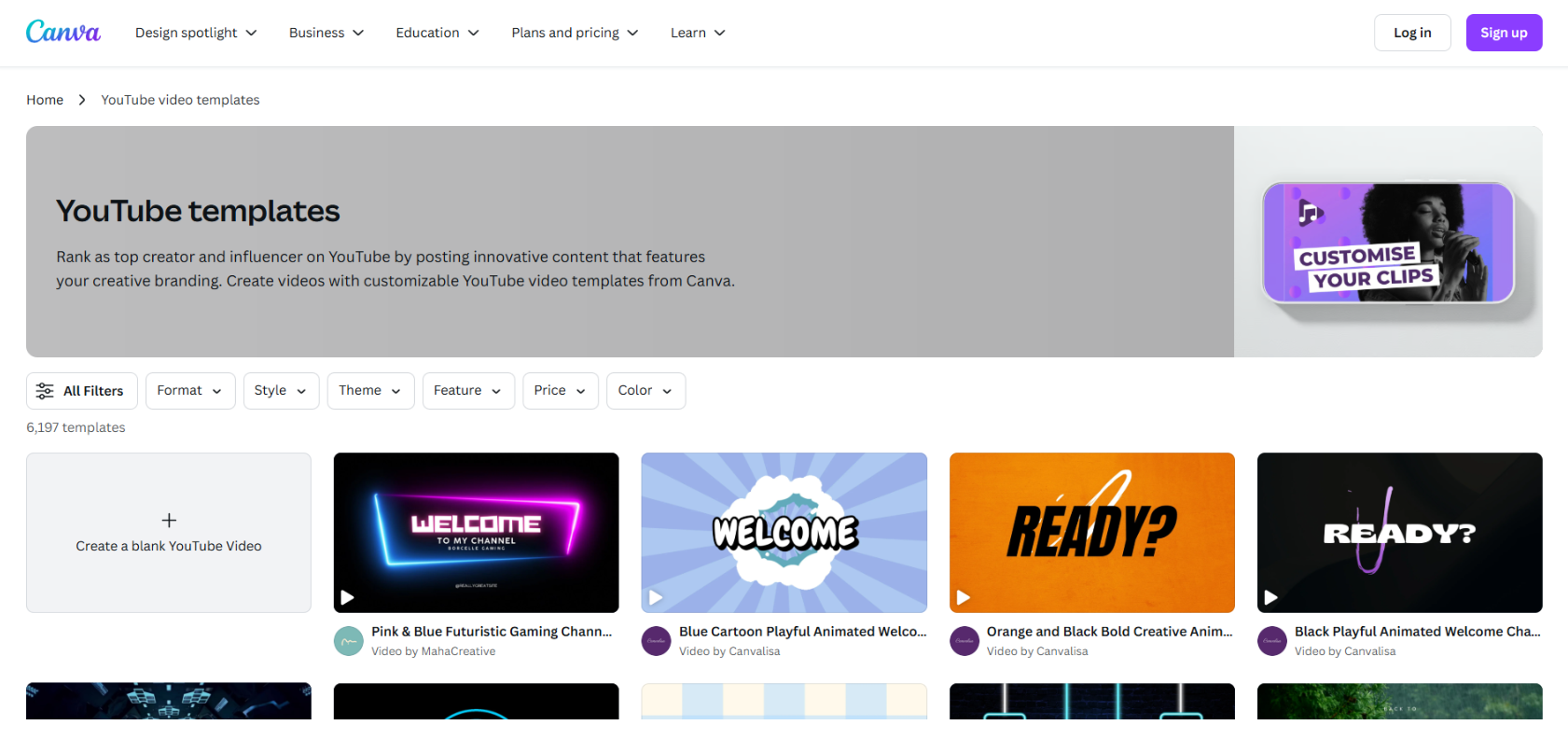Click the '6,197 templates' count text
The height and width of the screenshot is (753, 1568).
[76, 427]
